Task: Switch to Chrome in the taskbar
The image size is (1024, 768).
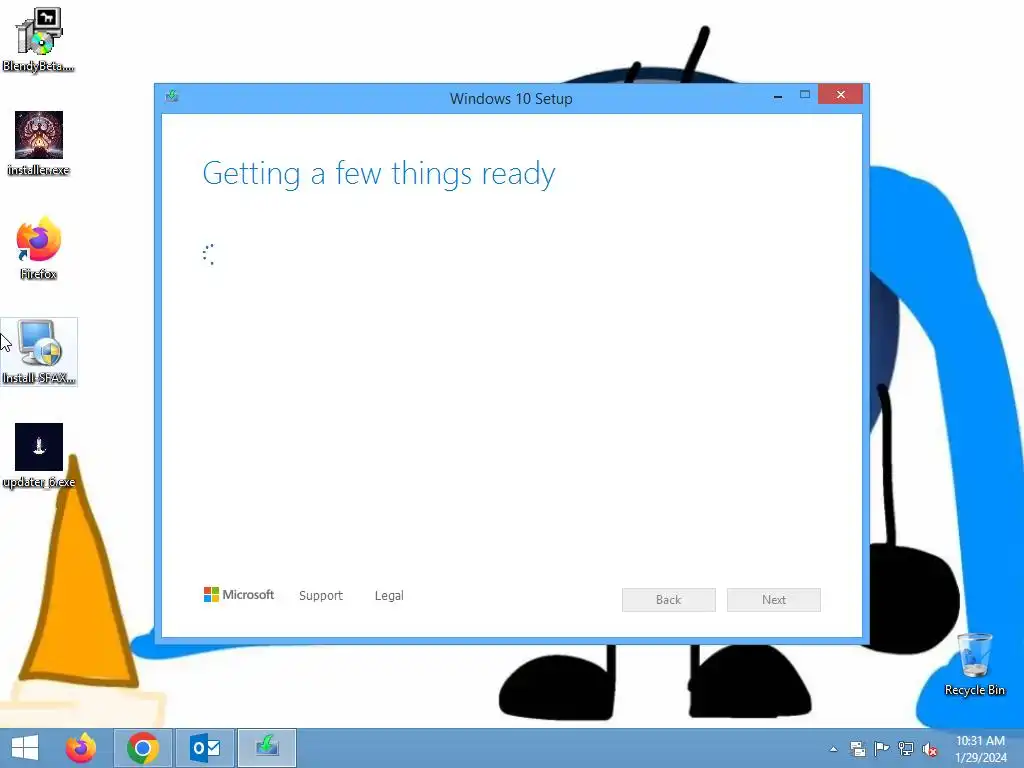Action: (x=143, y=748)
